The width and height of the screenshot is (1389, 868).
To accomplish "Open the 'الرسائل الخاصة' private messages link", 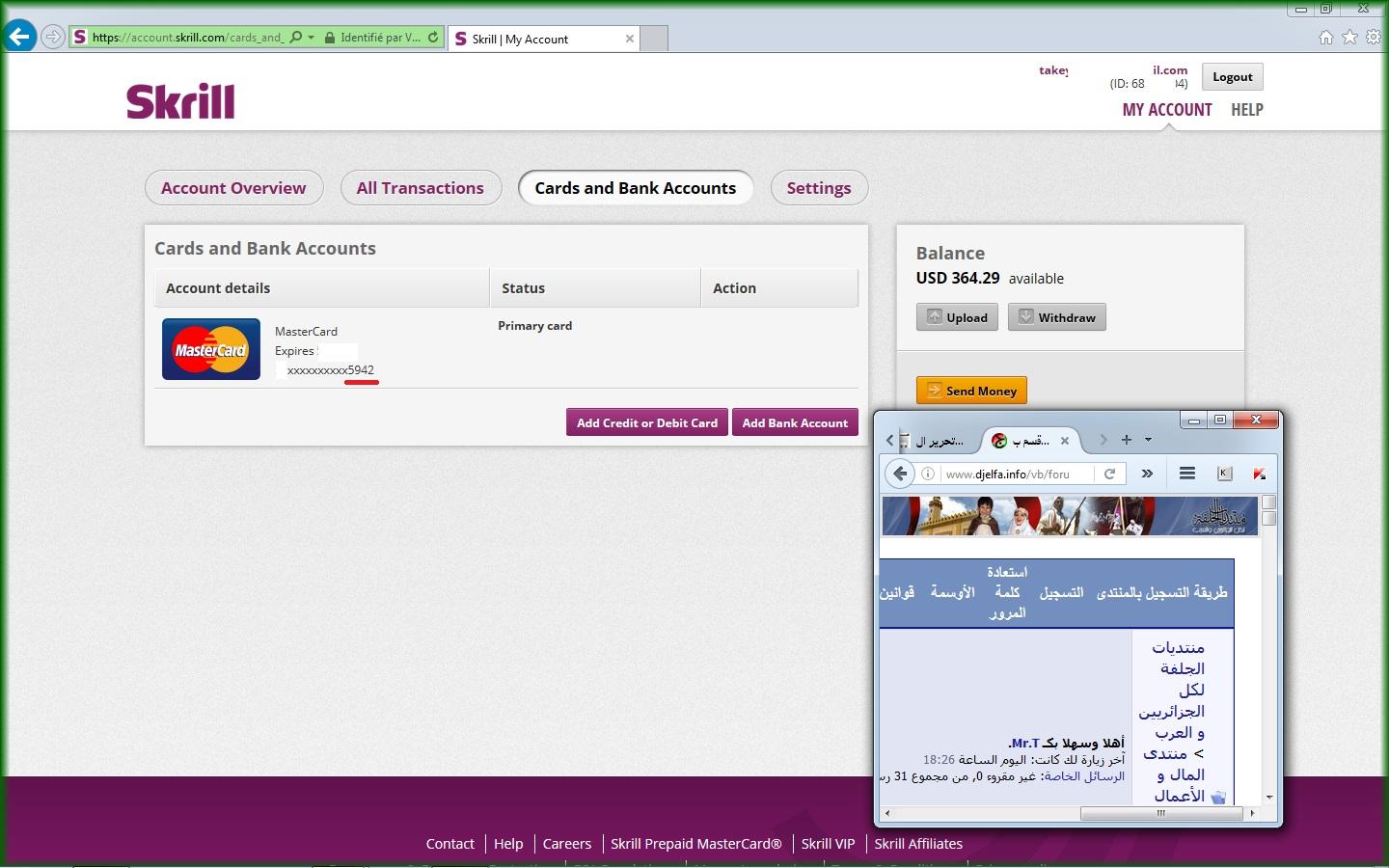I will tap(1084, 776).
